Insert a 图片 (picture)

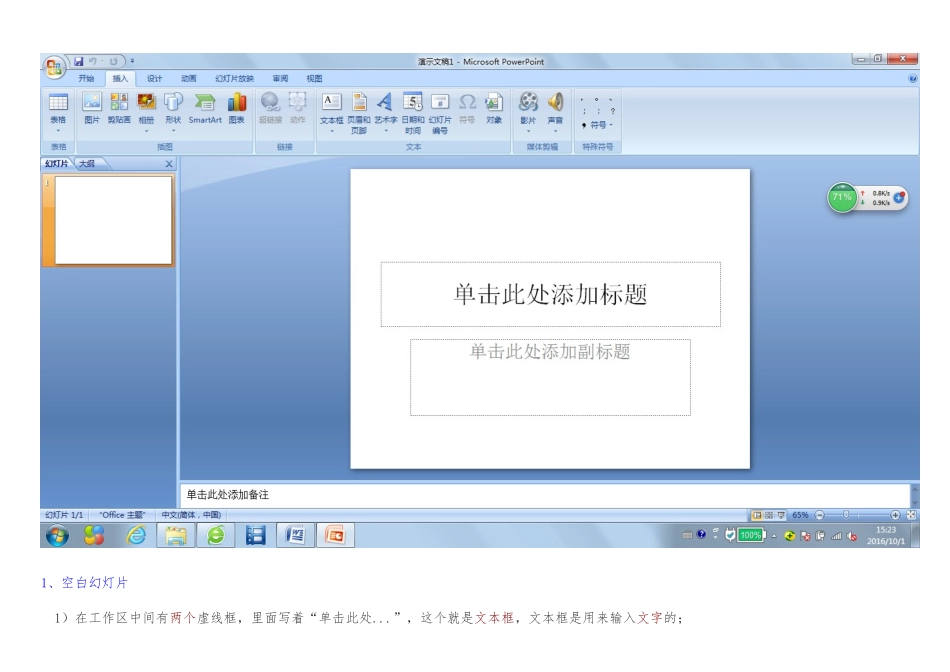pyautogui.click(x=91, y=108)
